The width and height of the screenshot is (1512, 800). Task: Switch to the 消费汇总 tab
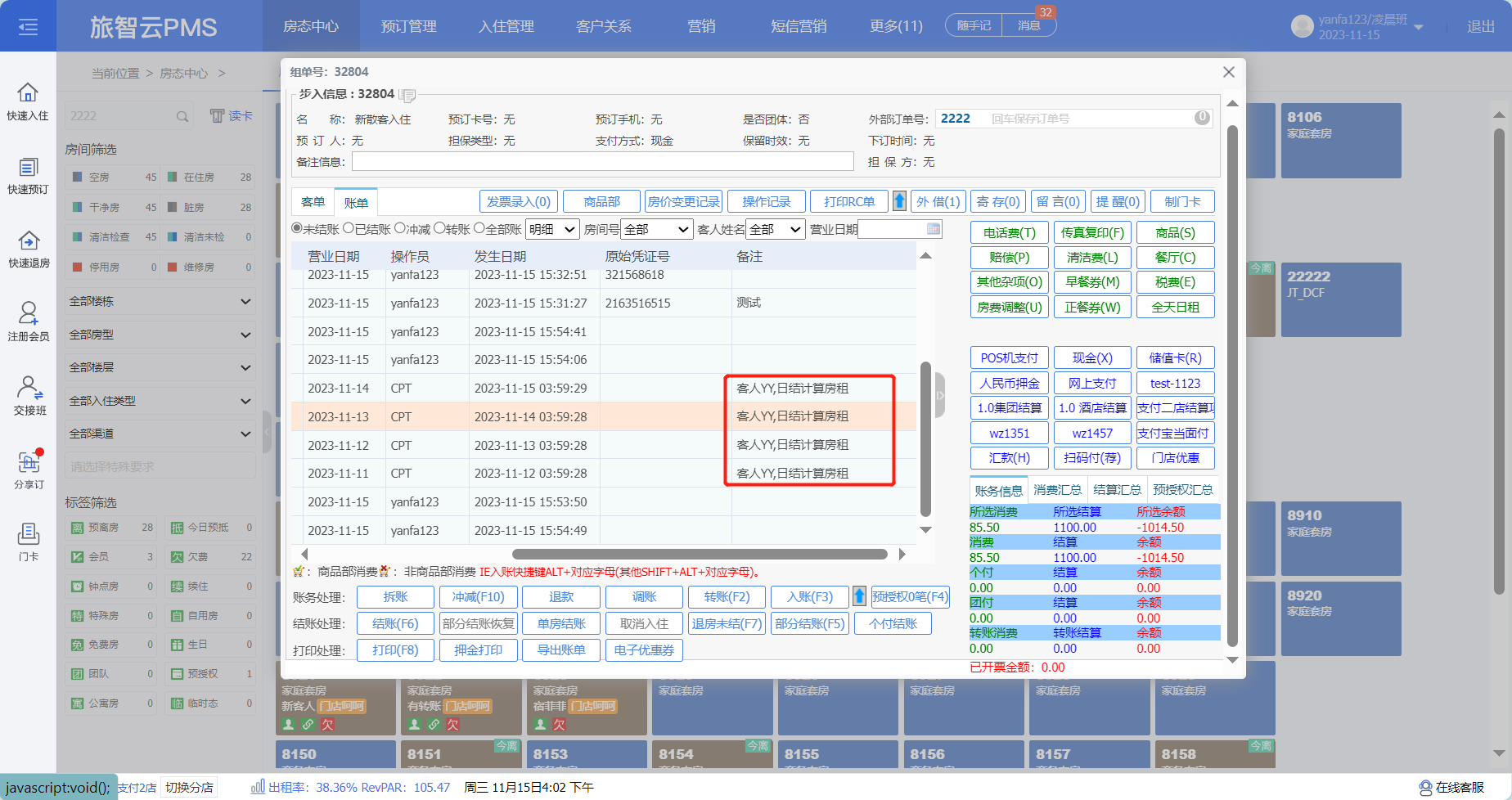(x=1057, y=490)
